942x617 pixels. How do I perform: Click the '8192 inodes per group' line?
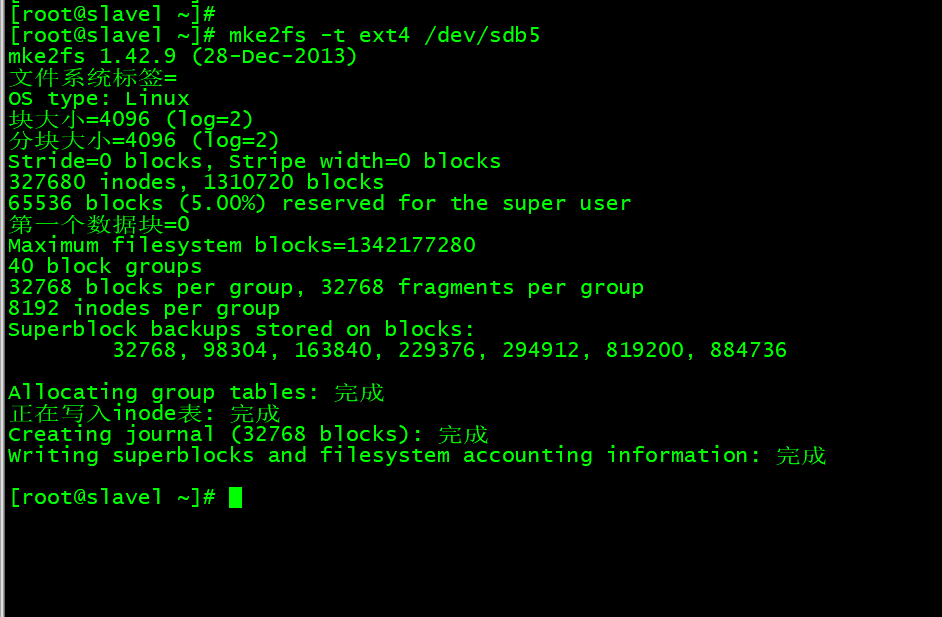[144, 309]
